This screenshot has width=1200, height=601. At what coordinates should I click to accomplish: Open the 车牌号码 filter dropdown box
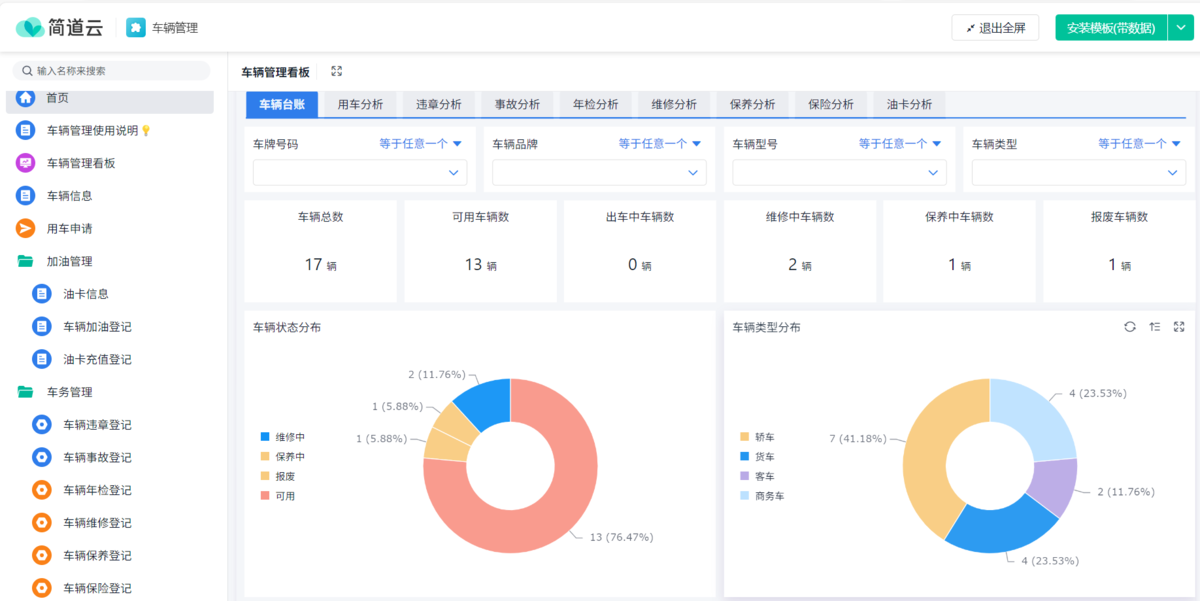pyautogui.click(x=360, y=173)
